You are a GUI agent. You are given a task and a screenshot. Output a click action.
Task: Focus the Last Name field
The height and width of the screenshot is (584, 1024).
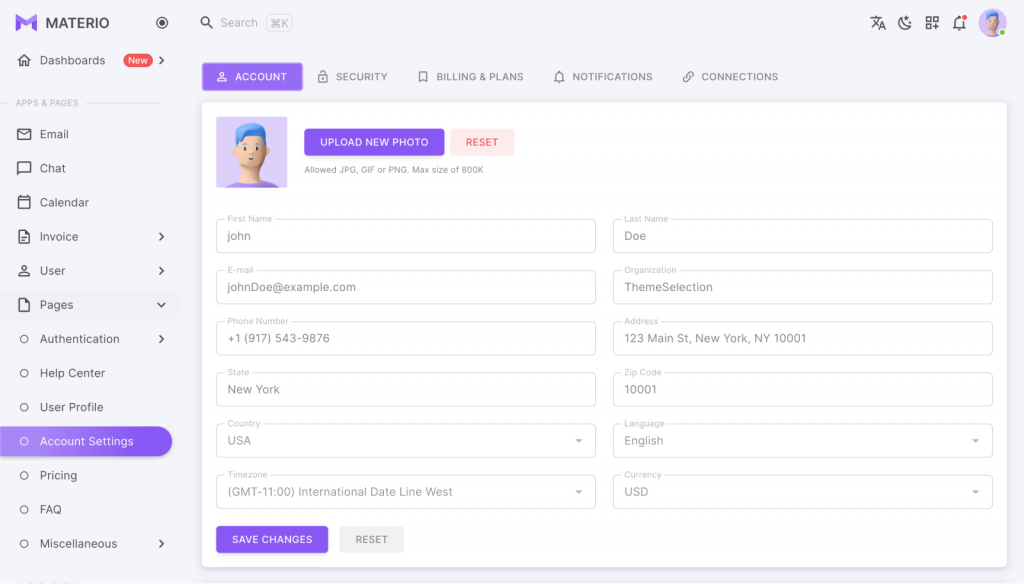(803, 236)
